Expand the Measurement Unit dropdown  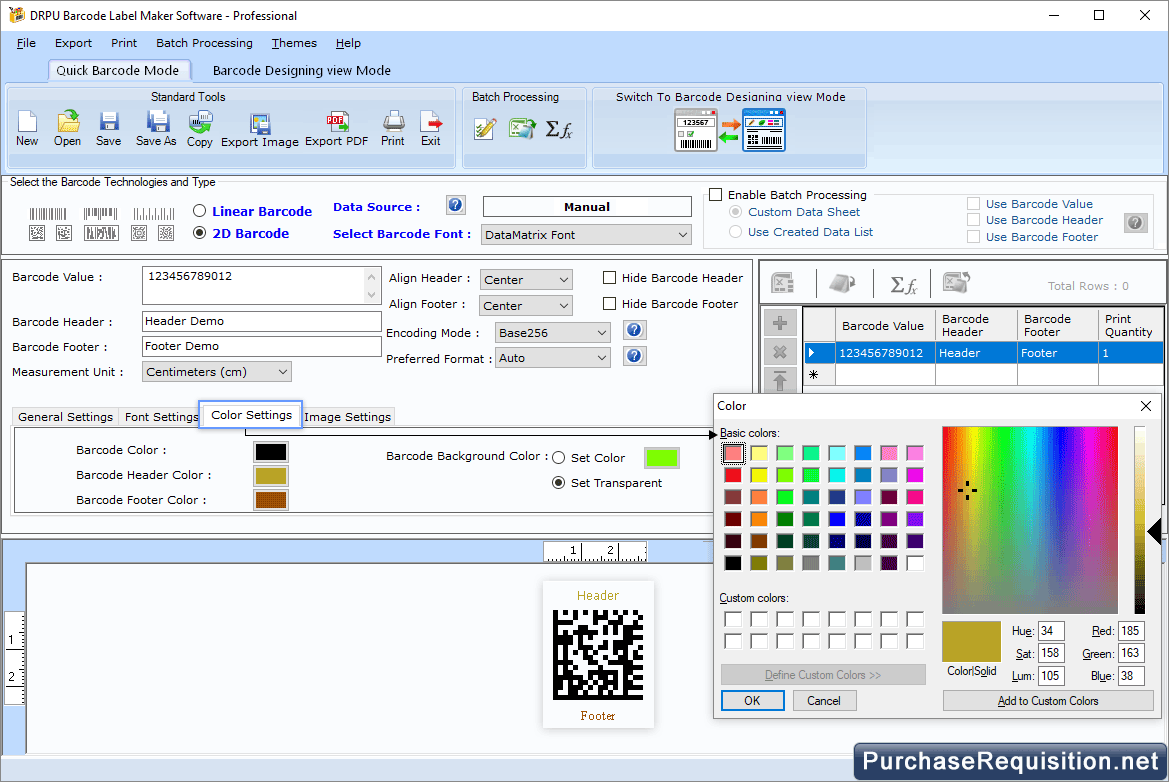coord(216,372)
